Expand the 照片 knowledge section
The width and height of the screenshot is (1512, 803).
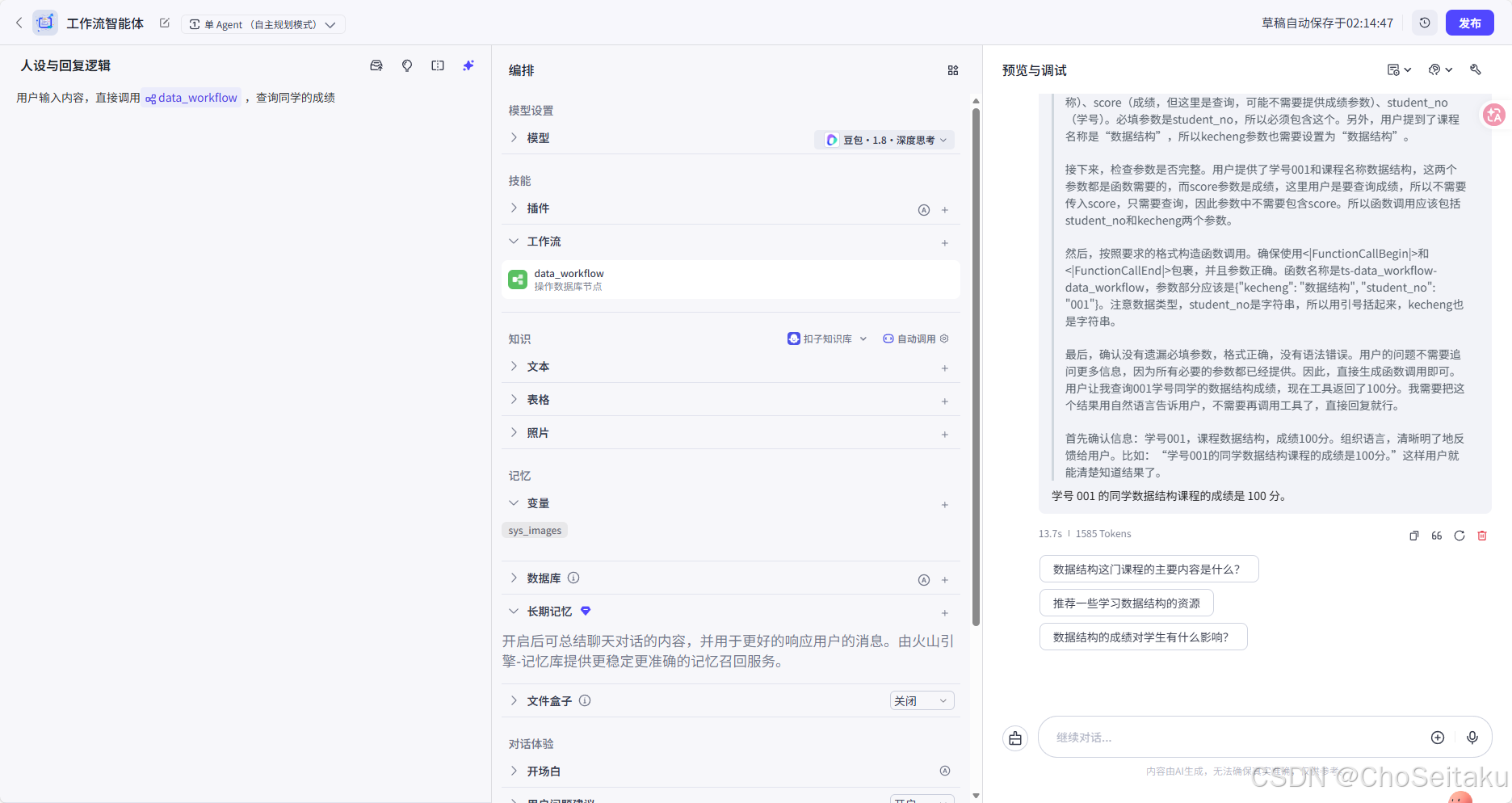click(514, 433)
